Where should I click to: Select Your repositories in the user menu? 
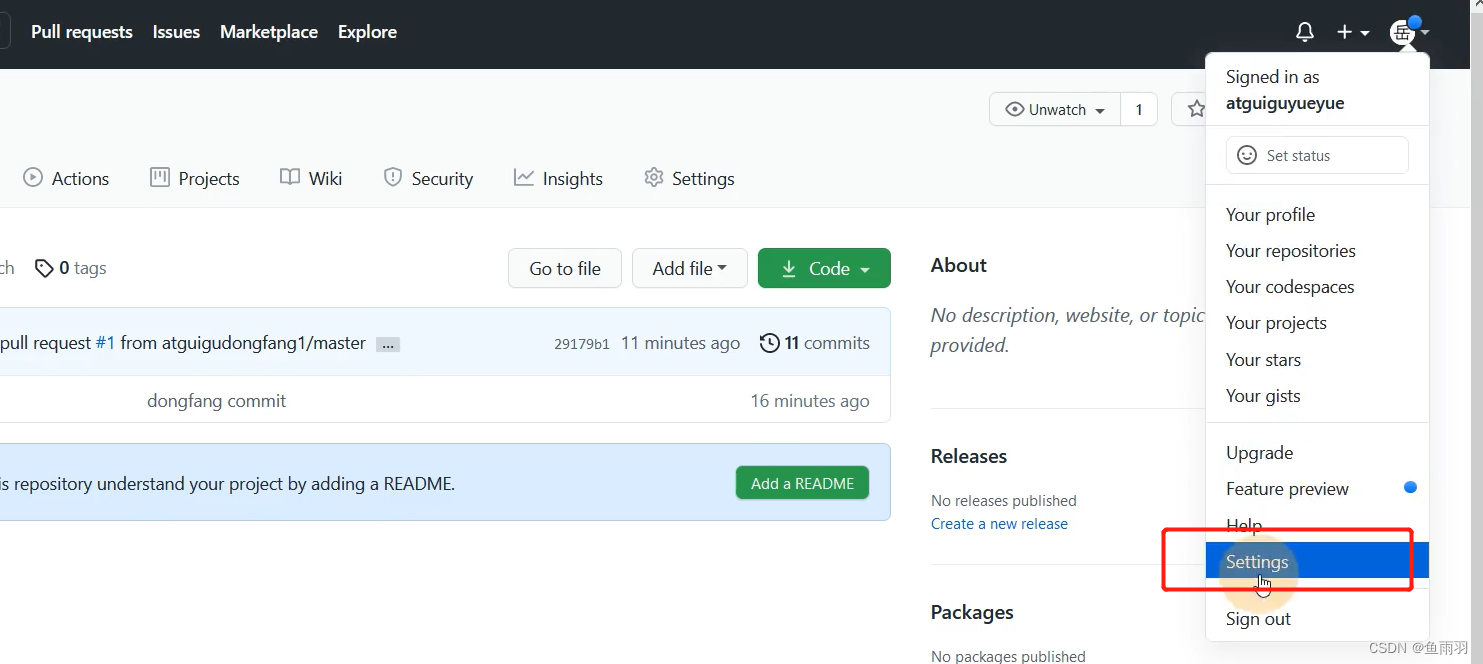(1317, 251)
